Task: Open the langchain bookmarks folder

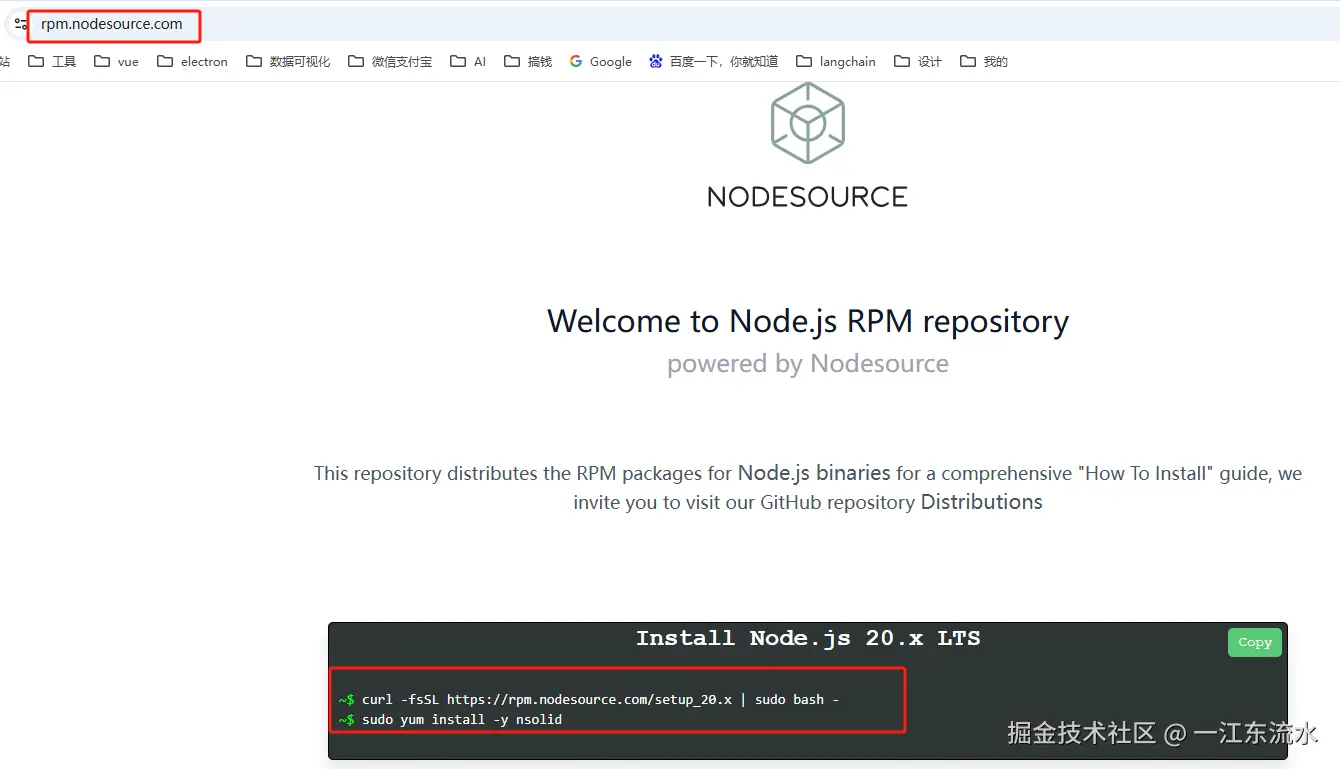Action: (x=836, y=61)
